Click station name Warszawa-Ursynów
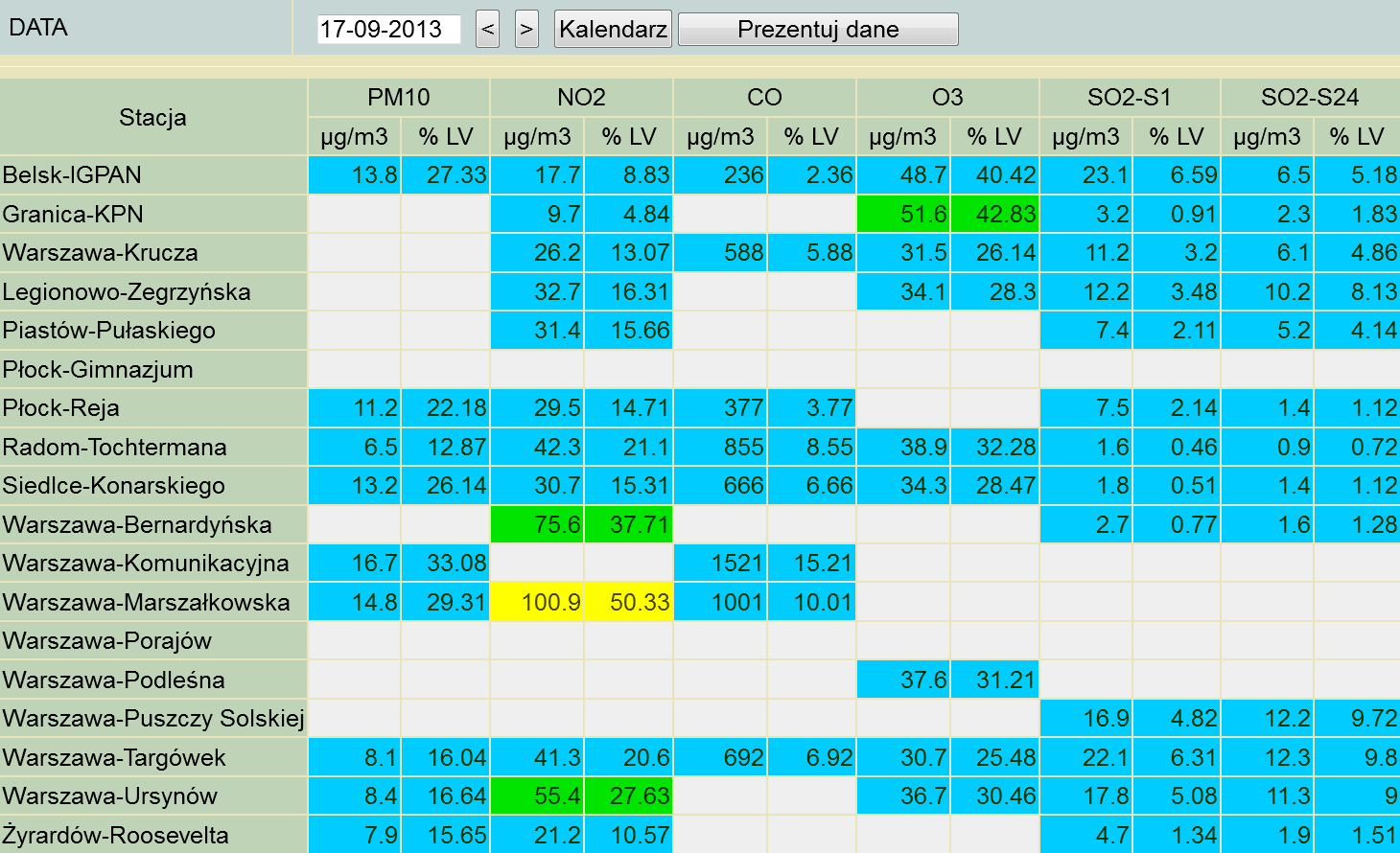Screen dimensions: 1400x853 coord(110,796)
